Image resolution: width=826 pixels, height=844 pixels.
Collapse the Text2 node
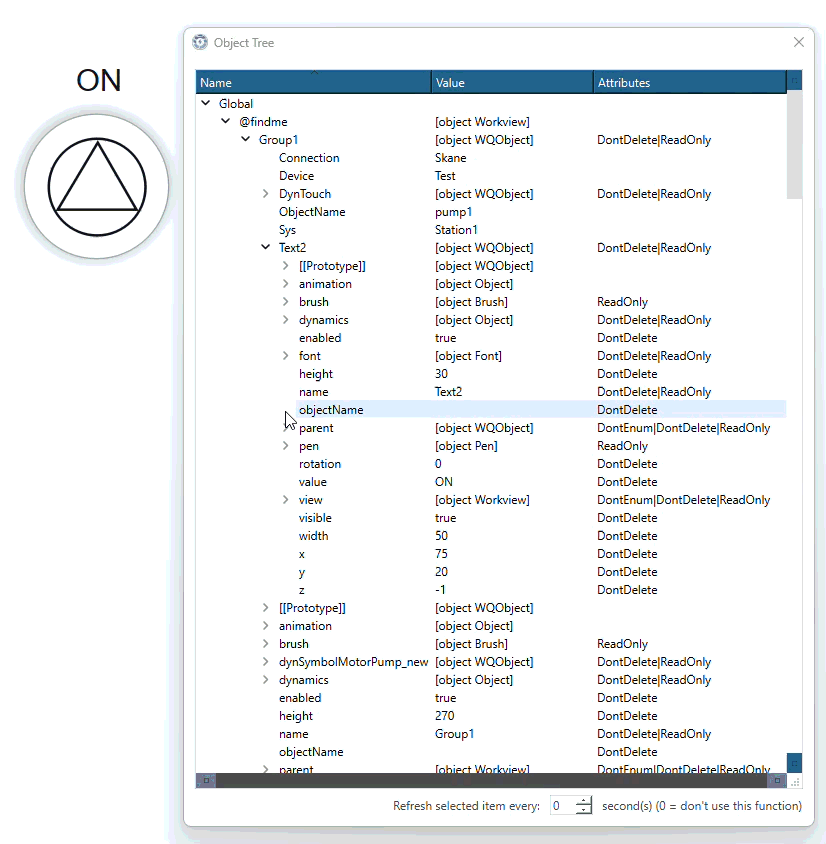(266, 248)
